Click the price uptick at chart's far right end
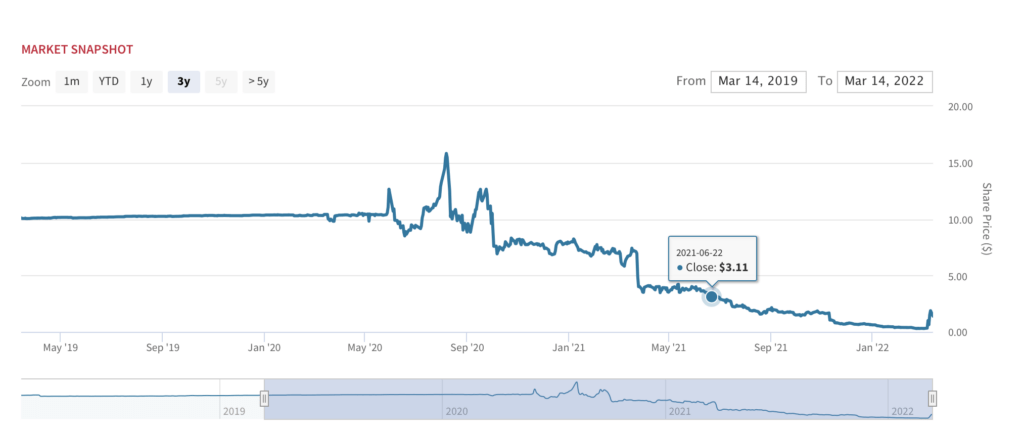1024x431 pixels. tap(931, 312)
